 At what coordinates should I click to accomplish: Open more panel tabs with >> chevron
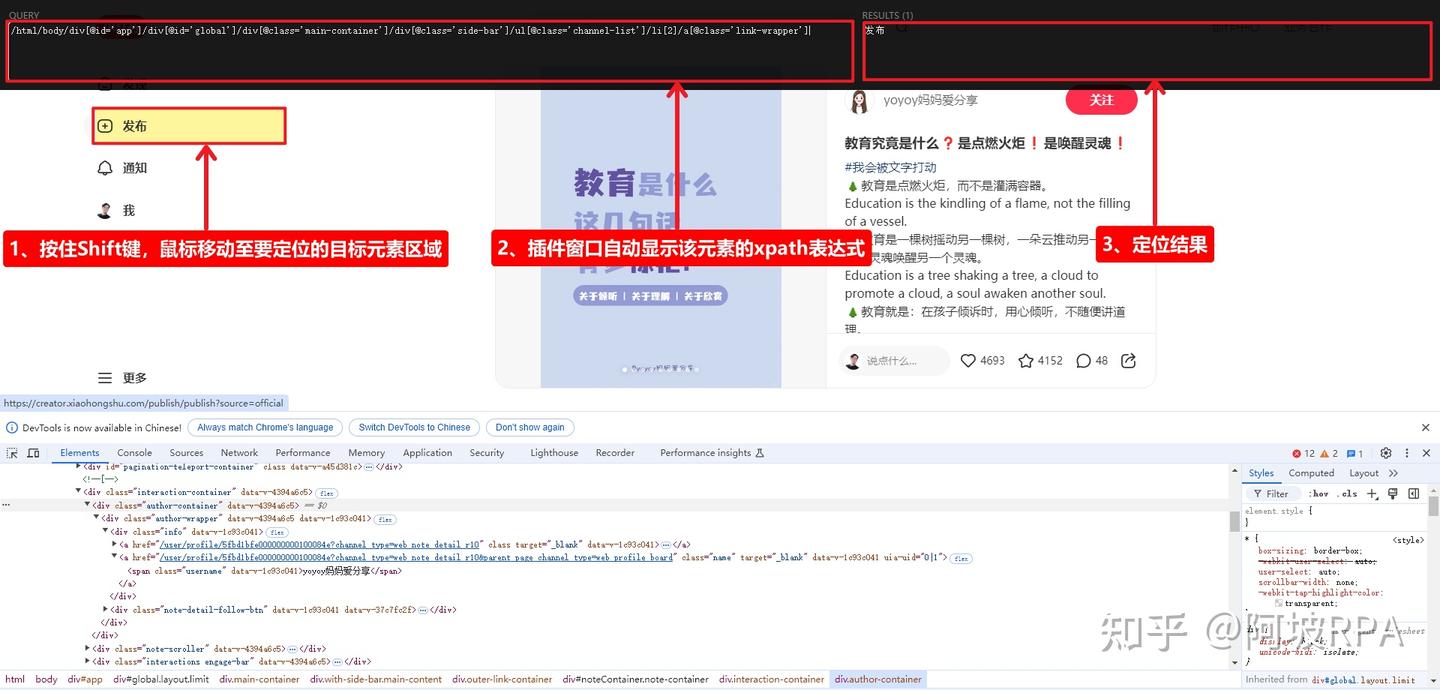pyautogui.click(x=1394, y=473)
